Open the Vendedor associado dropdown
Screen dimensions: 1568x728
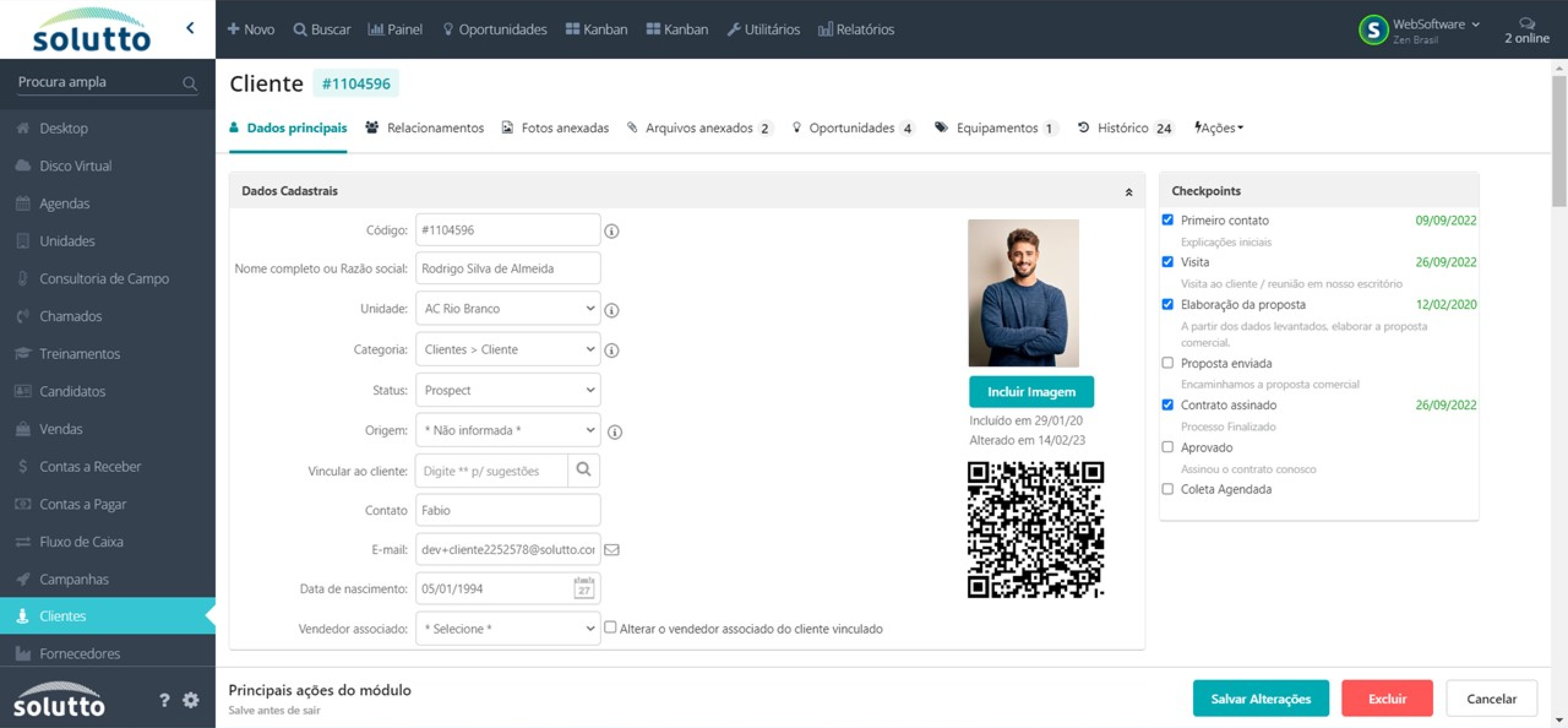508,628
